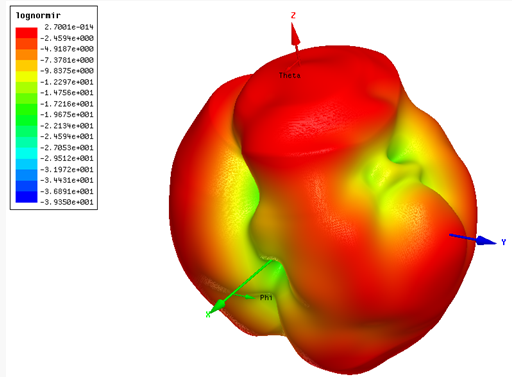Pick the bottom dark blue legend swatch
The width and height of the screenshot is (512, 377).
point(26,197)
